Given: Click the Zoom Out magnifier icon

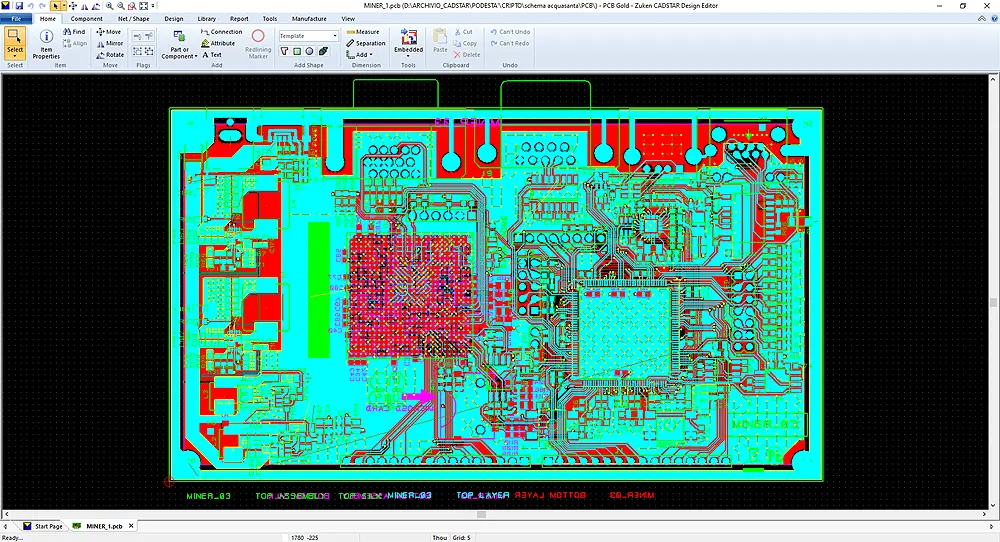Looking at the screenshot, I should click(x=121, y=6).
